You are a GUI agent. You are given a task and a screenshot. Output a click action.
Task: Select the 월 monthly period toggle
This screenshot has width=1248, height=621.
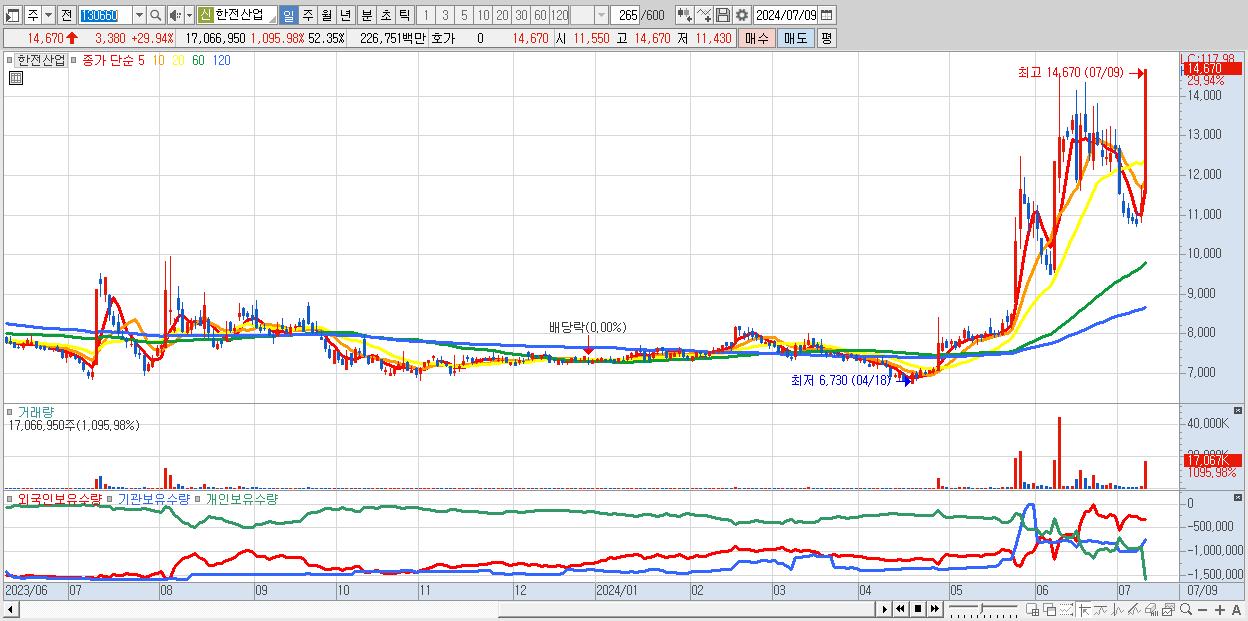(x=326, y=15)
